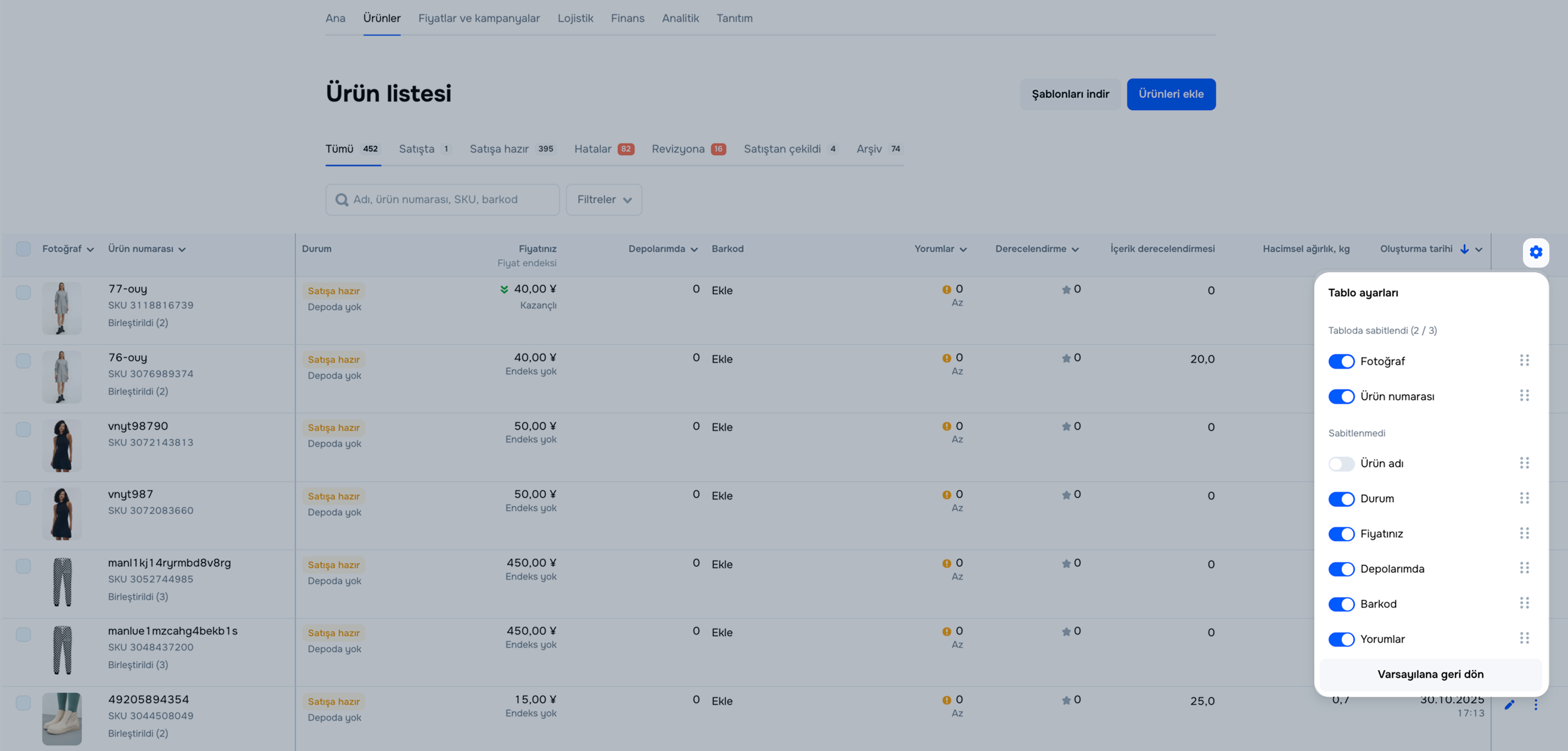This screenshot has height=751, width=1568.
Task: Click the search magnifier icon
Action: [342, 200]
